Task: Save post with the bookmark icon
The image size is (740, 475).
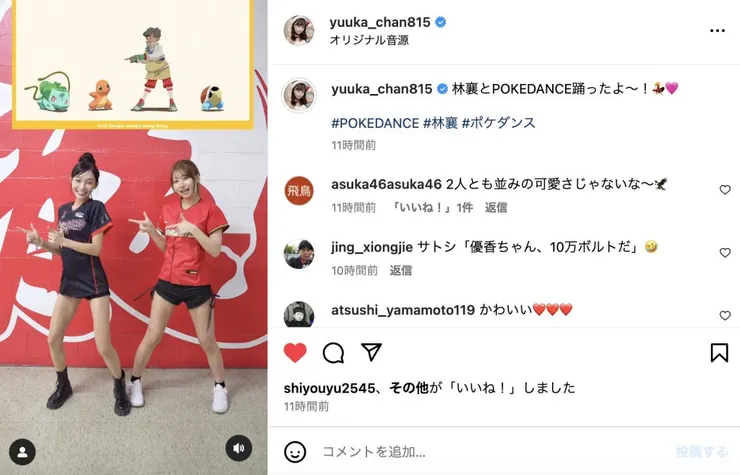Action: 719,352
